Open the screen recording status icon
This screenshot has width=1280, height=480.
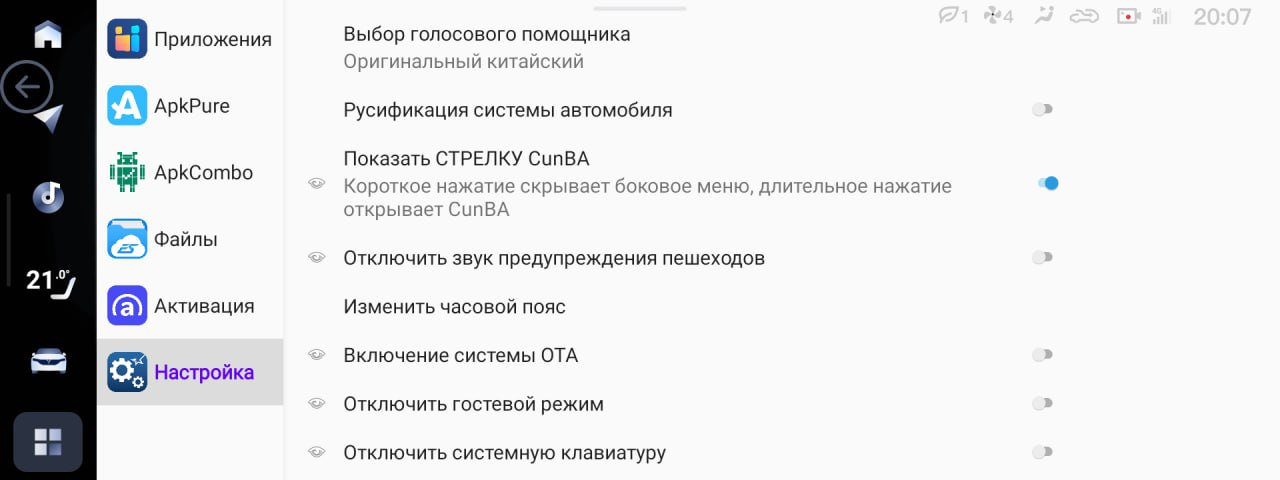pos(1129,16)
